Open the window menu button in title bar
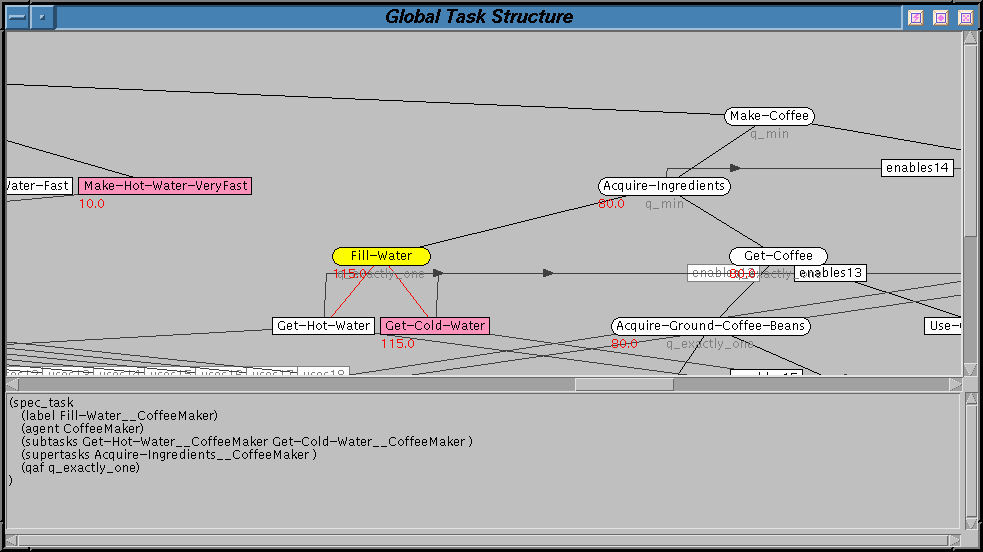This screenshot has height=552, width=983. (x=15, y=17)
